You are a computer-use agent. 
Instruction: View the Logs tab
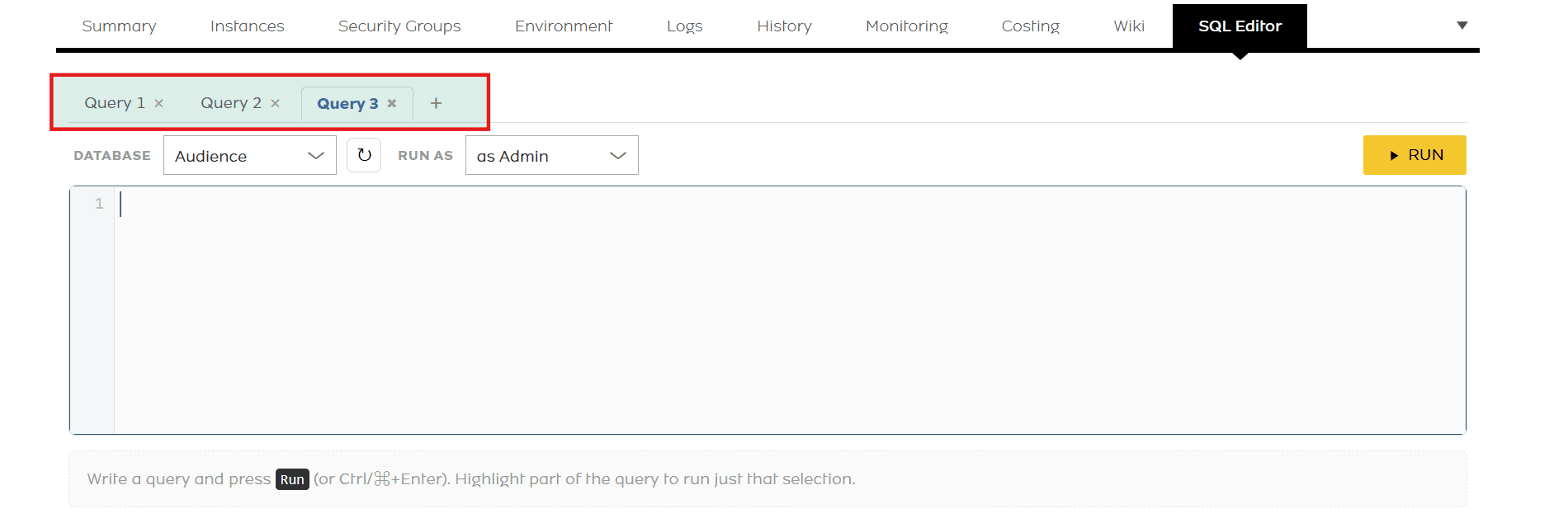click(x=685, y=26)
